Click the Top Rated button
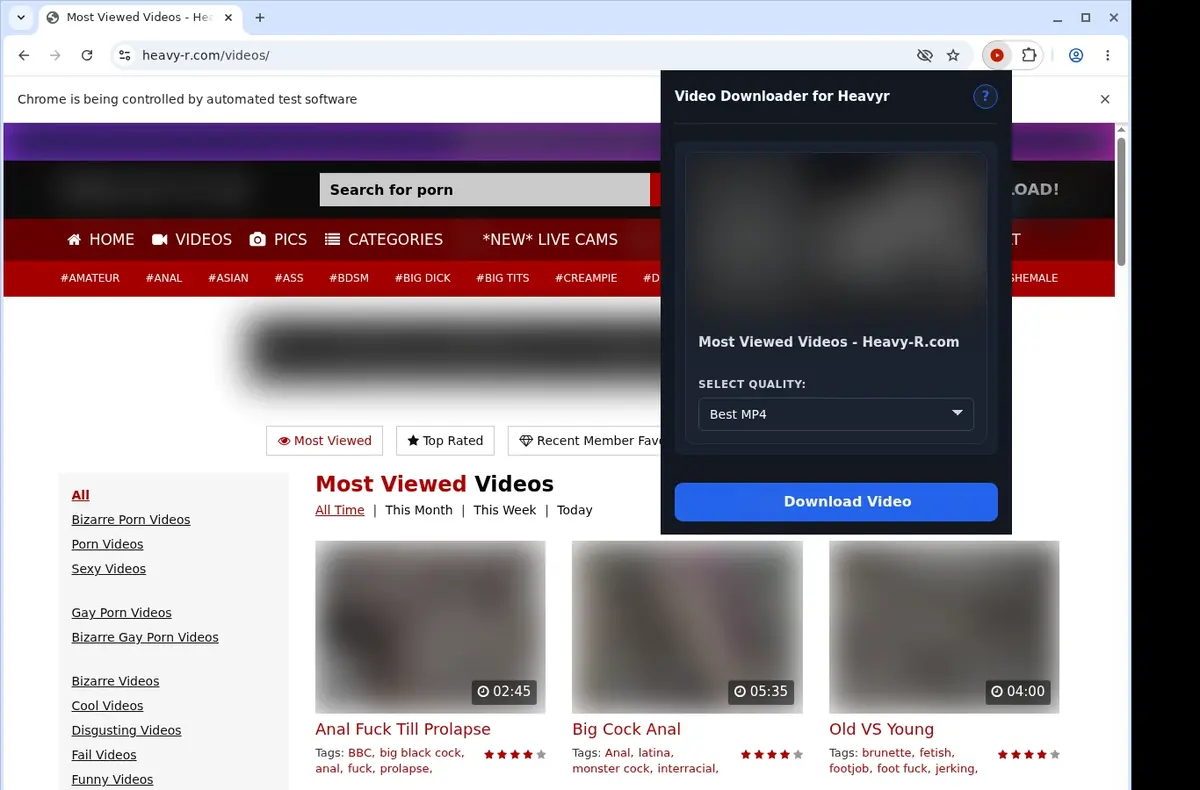Screen dimensions: 1200x790 click(x=445, y=441)
